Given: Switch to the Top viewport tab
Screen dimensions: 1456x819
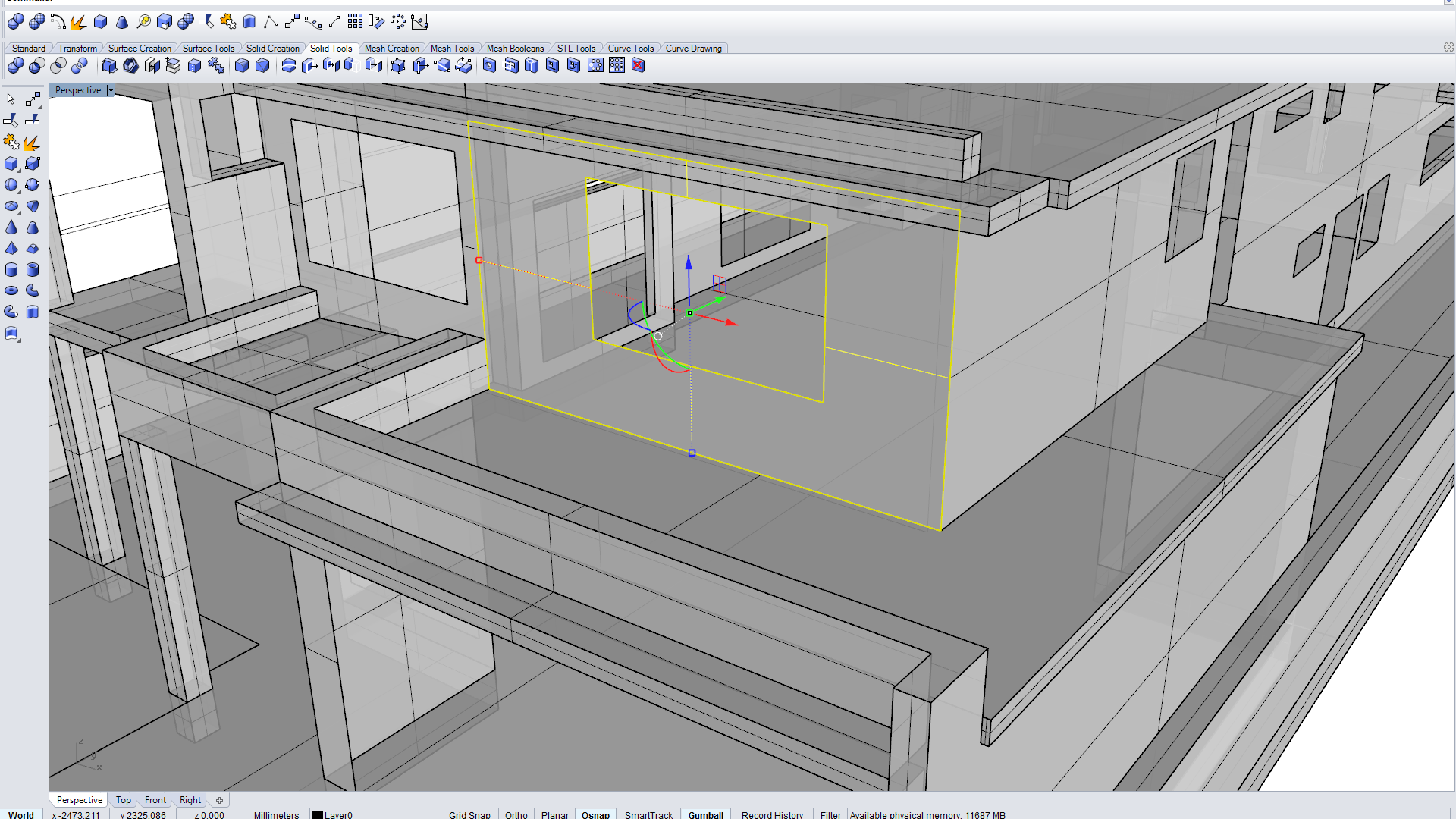Looking at the screenshot, I should (123, 799).
